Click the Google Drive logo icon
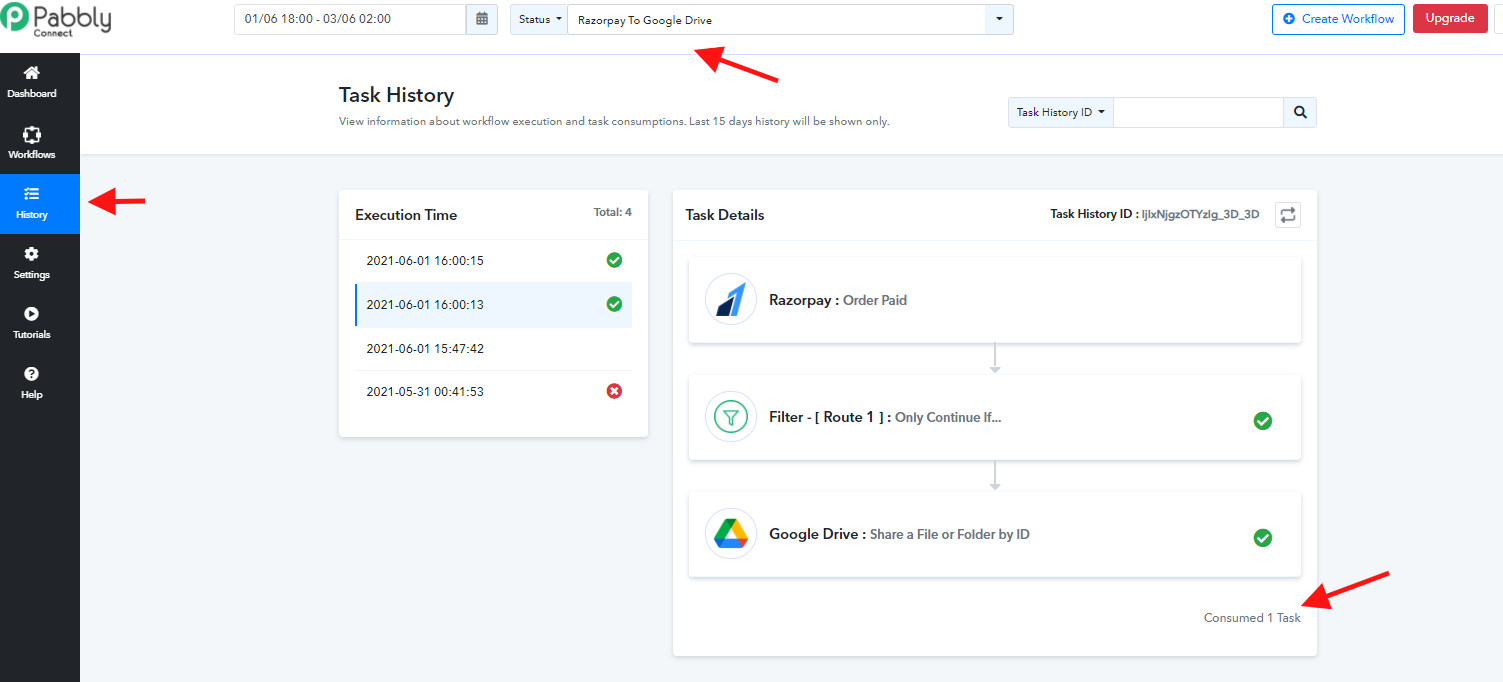The image size is (1503, 682). point(730,534)
